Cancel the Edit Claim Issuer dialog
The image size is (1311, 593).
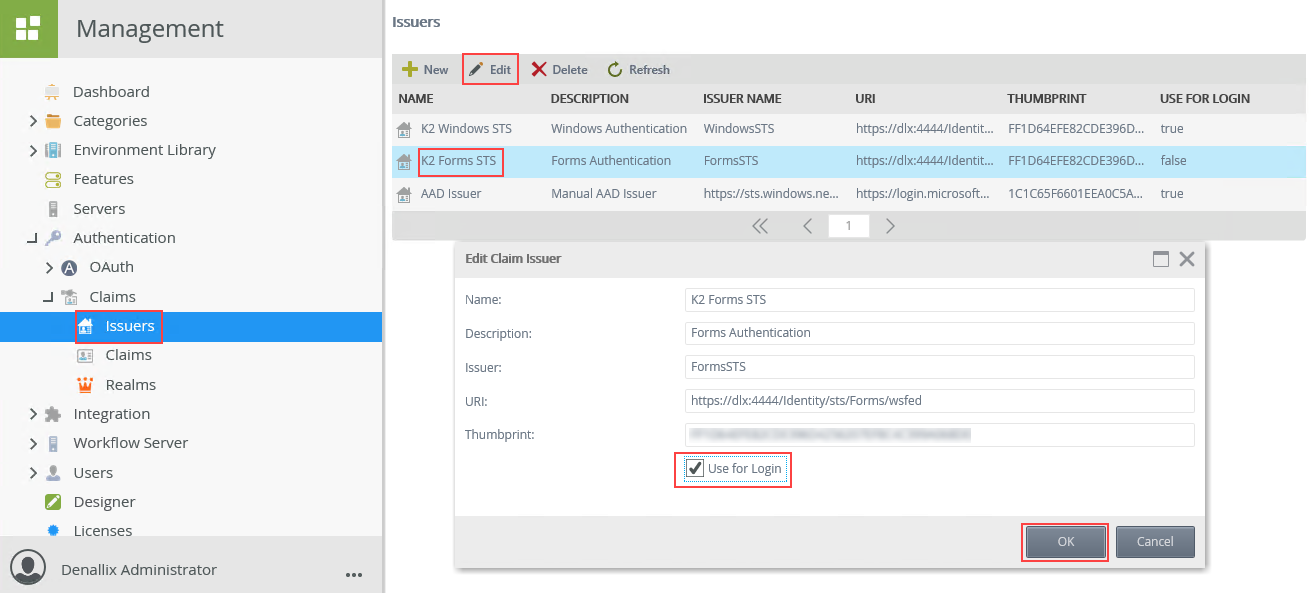1155,541
